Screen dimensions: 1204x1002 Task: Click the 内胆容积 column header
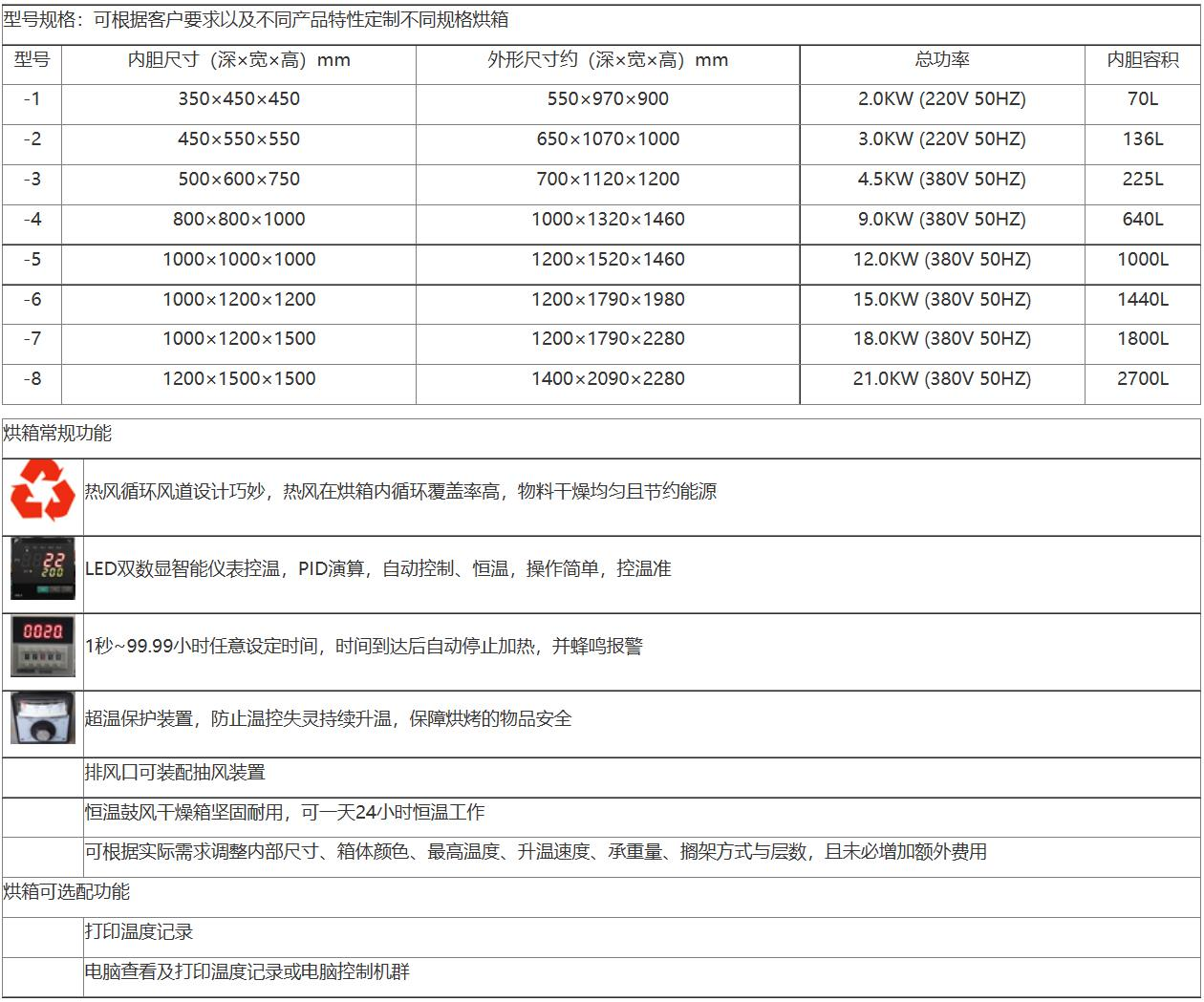click(x=1143, y=60)
